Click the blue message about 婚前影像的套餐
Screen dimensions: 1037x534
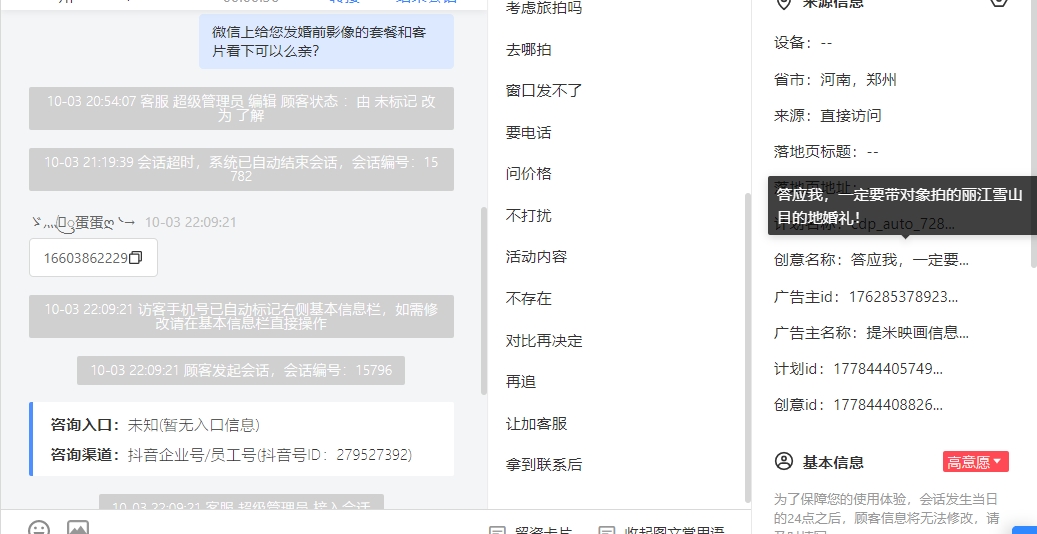click(x=327, y=41)
